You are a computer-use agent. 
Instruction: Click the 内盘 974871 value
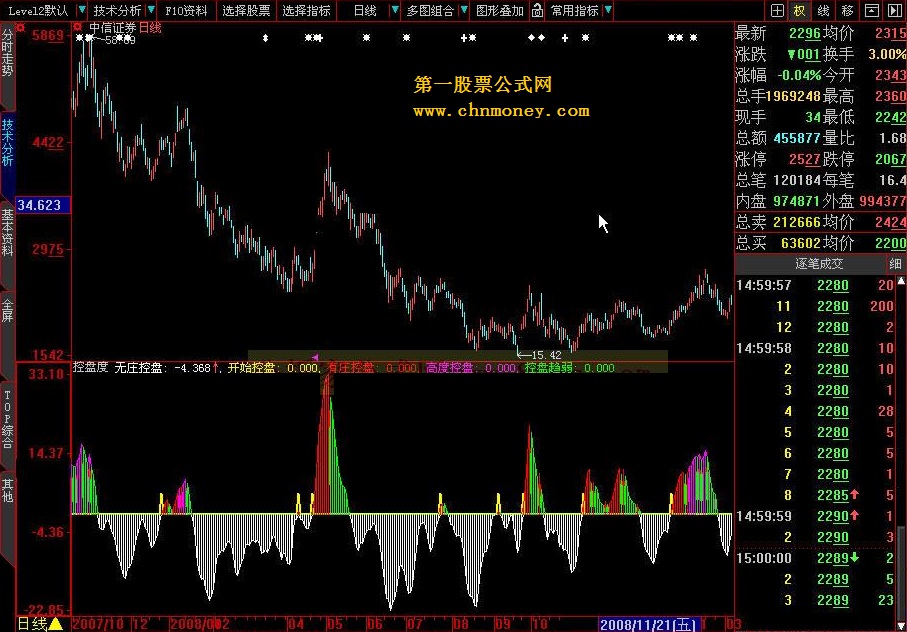(x=797, y=201)
